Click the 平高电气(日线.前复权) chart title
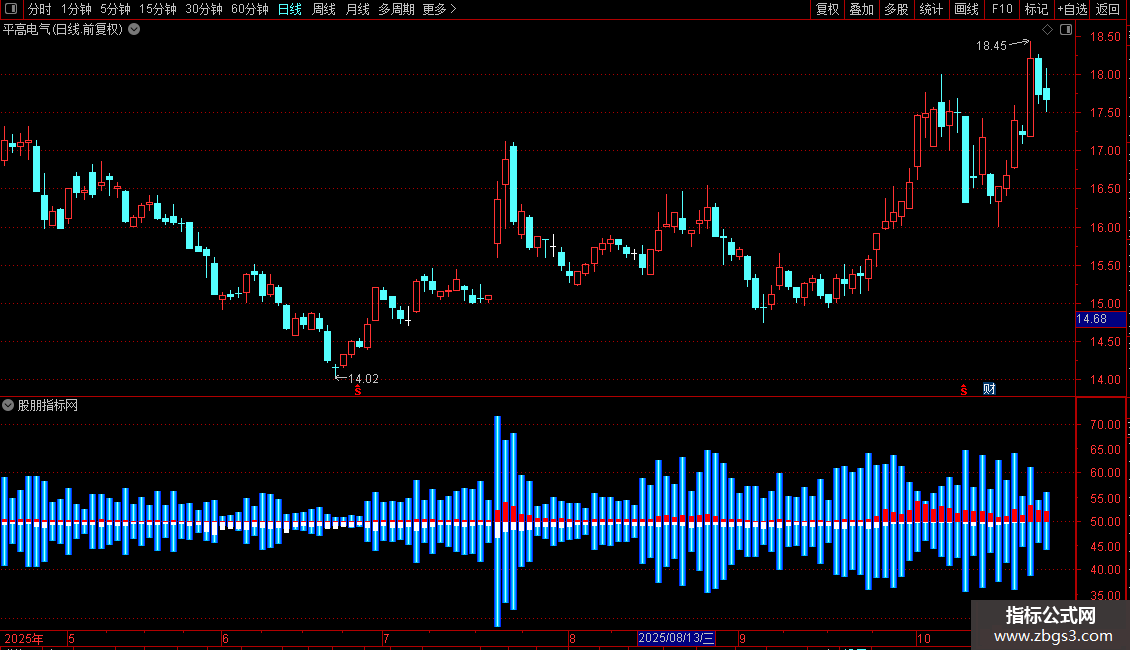 [63, 30]
